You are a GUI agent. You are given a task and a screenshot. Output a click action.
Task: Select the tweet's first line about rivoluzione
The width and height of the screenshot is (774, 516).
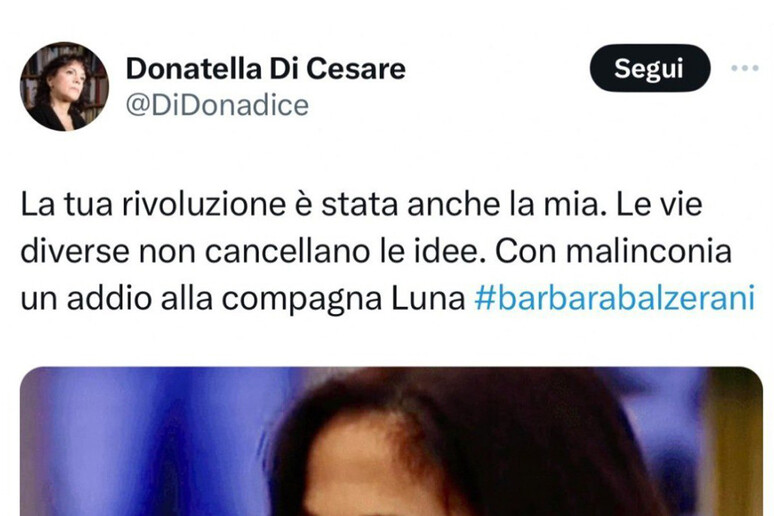point(361,204)
